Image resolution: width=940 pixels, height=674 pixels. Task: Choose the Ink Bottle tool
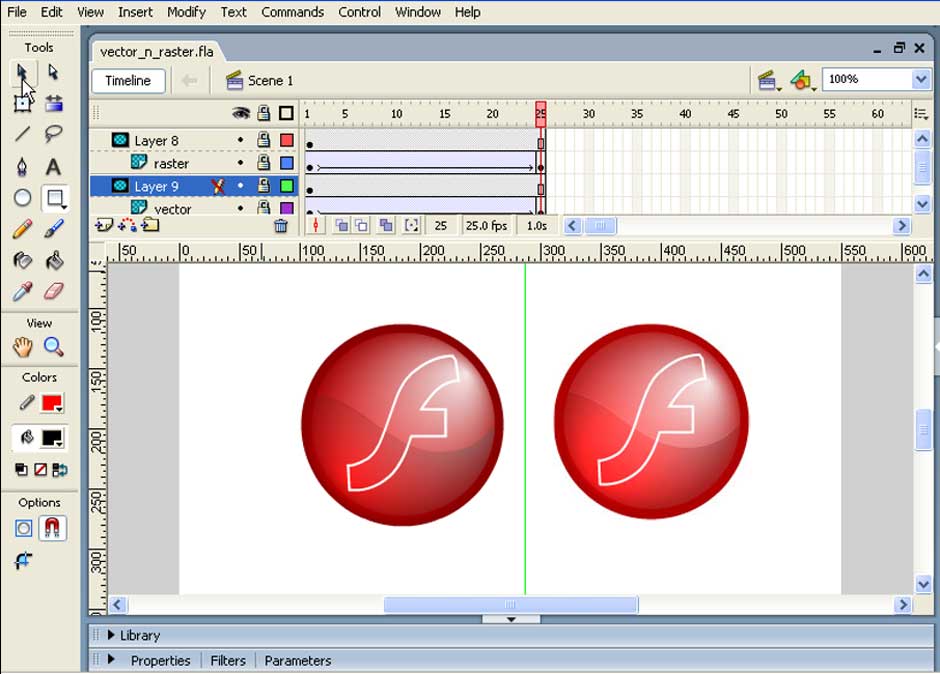click(x=23, y=260)
